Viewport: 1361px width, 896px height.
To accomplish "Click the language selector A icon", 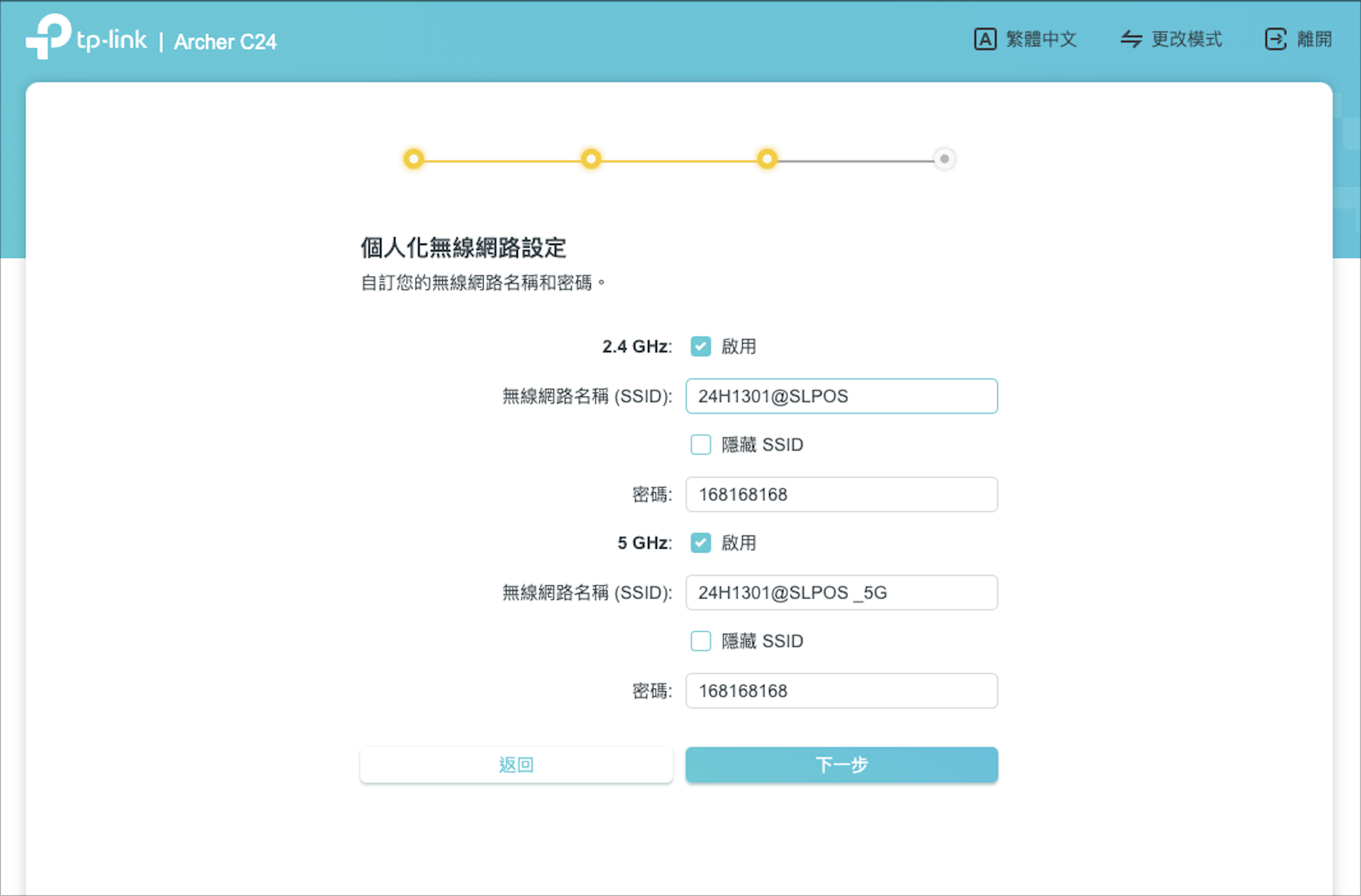I will point(985,39).
